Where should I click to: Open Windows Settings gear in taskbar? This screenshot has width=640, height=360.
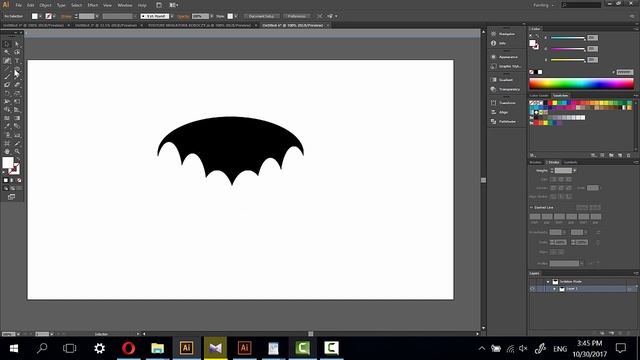pos(99,348)
